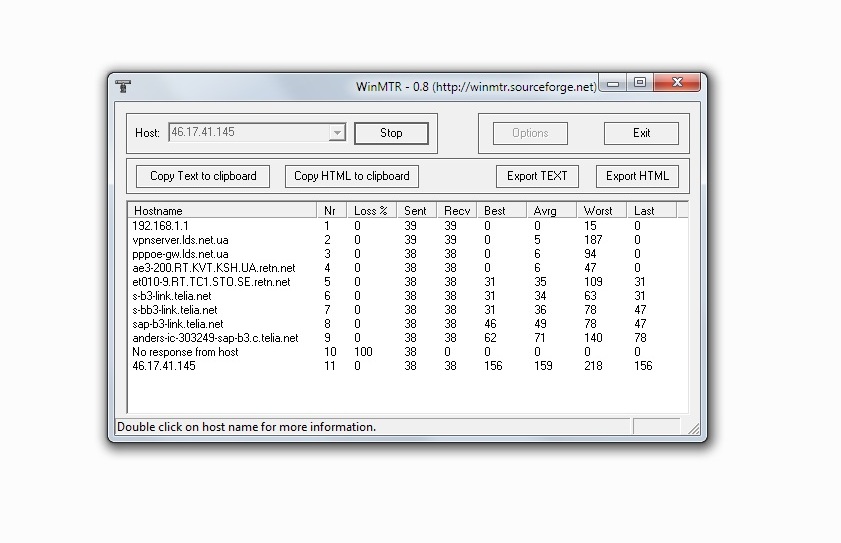Viewport: 841px width, 543px height.
Task: Select the s-b3-link.telia.net host
Action: click(172, 296)
